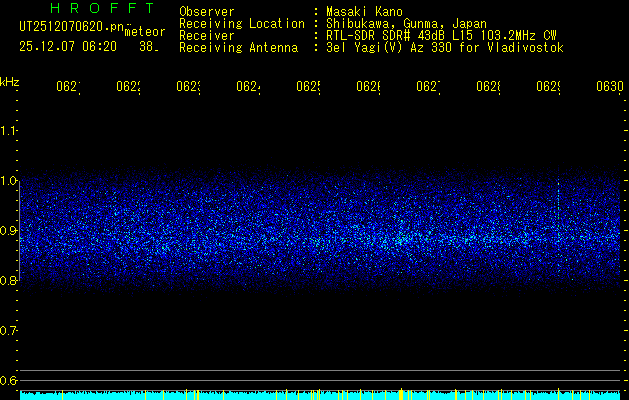Click the count value 38
The width and height of the screenshot is (629, 400).
[148, 47]
